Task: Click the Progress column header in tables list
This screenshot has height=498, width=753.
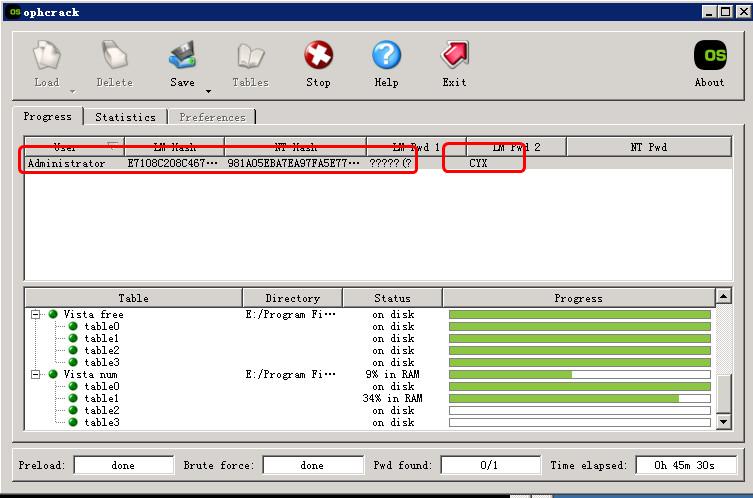Action: (579, 298)
